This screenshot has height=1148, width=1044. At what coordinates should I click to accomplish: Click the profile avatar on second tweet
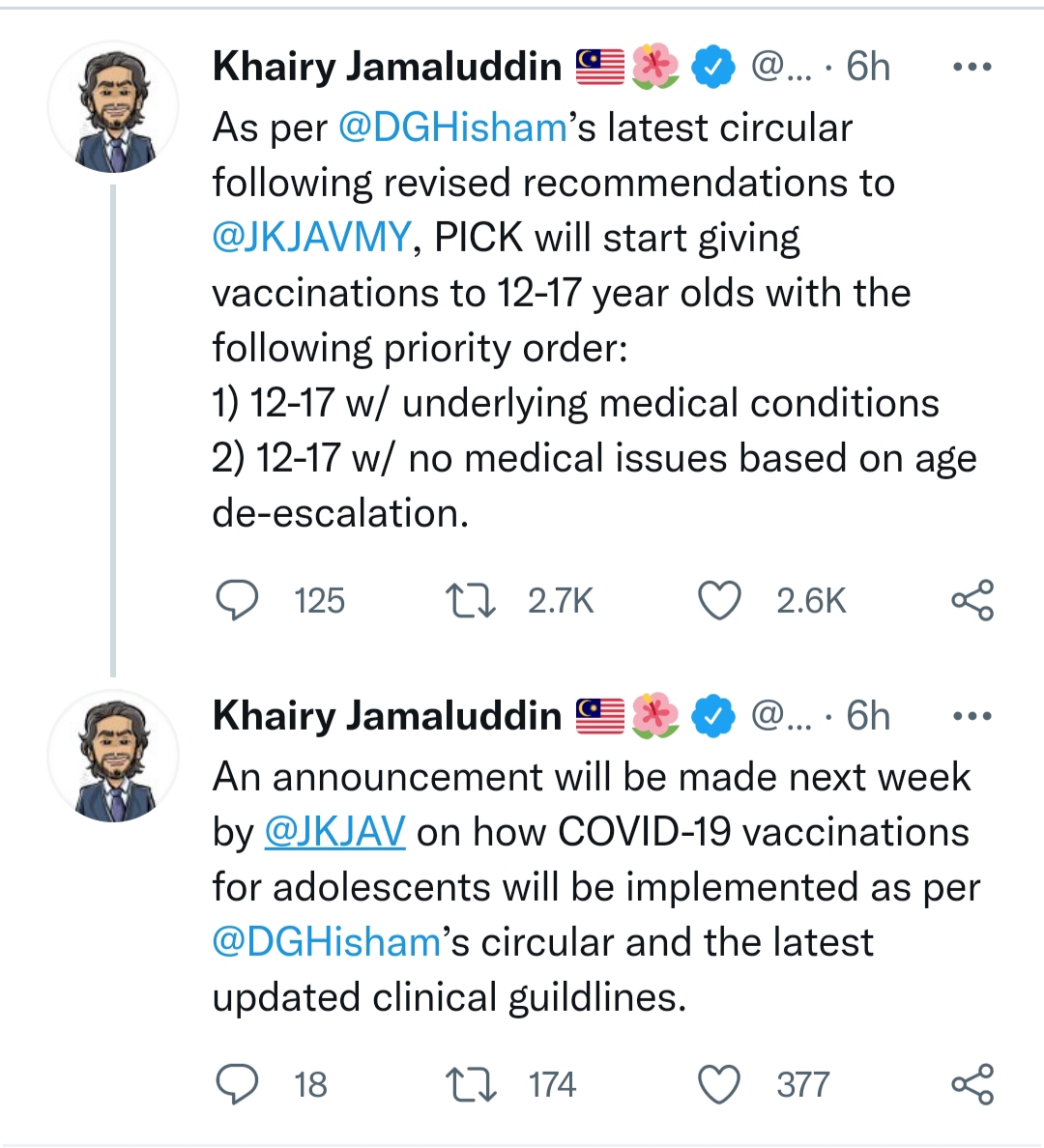(114, 757)
